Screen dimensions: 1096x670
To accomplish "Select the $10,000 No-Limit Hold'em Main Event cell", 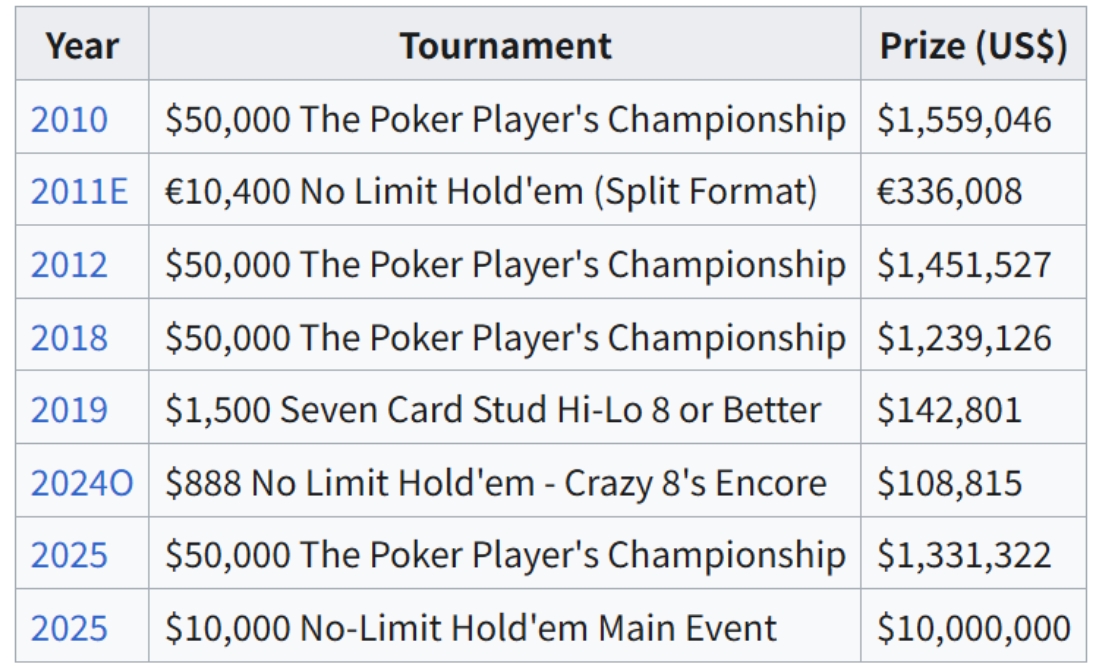I will coord(471,628).
